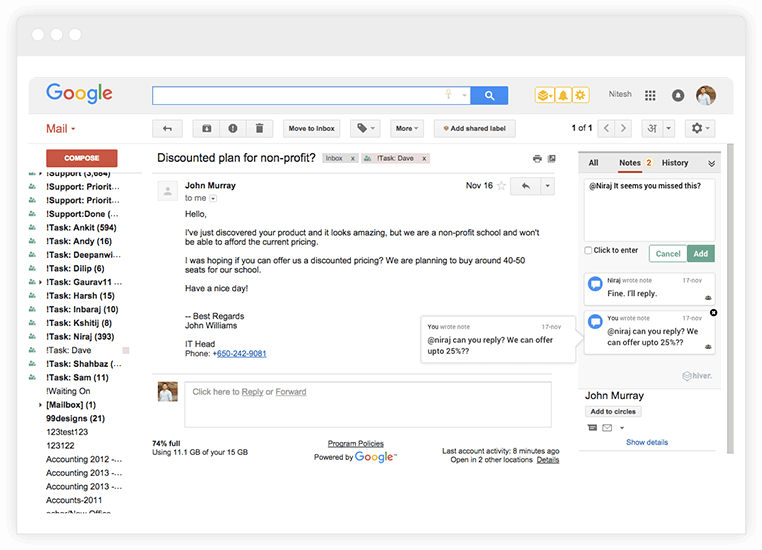Click the blue search button
The height and width of the screenshot is (550, 762).
point(489,96)
